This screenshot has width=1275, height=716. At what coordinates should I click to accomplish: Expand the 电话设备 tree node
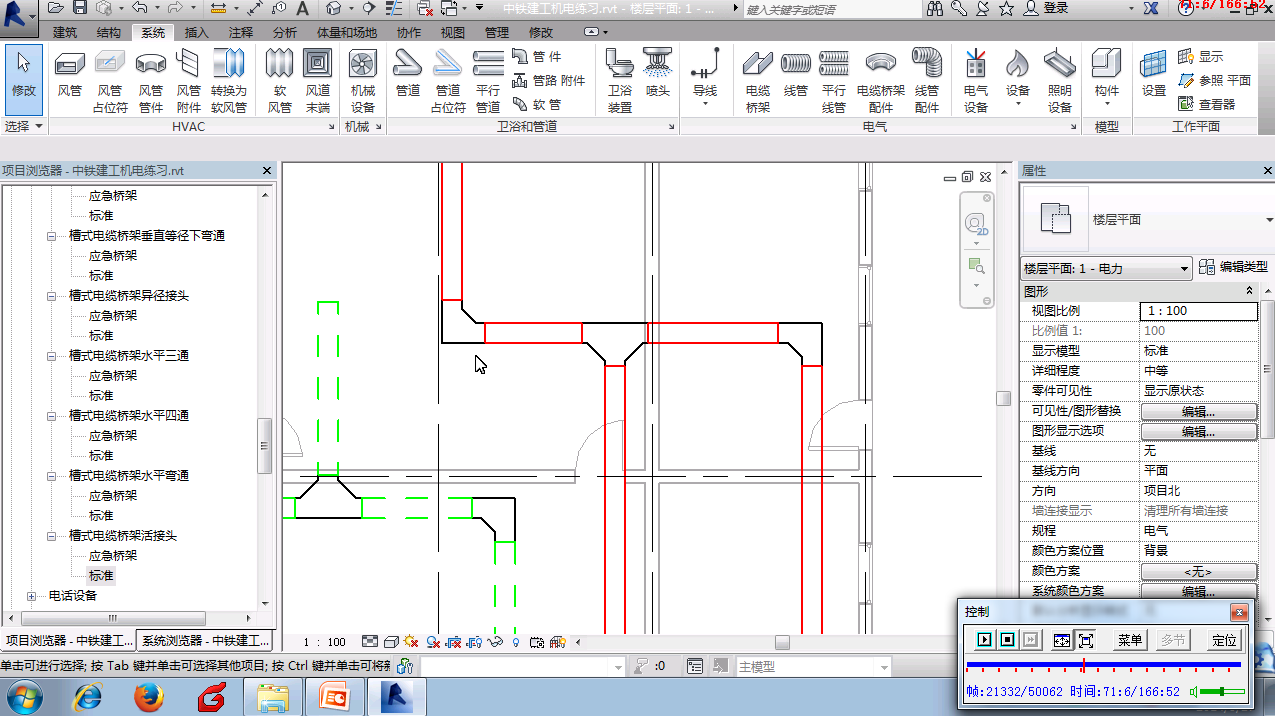[31, 596]
